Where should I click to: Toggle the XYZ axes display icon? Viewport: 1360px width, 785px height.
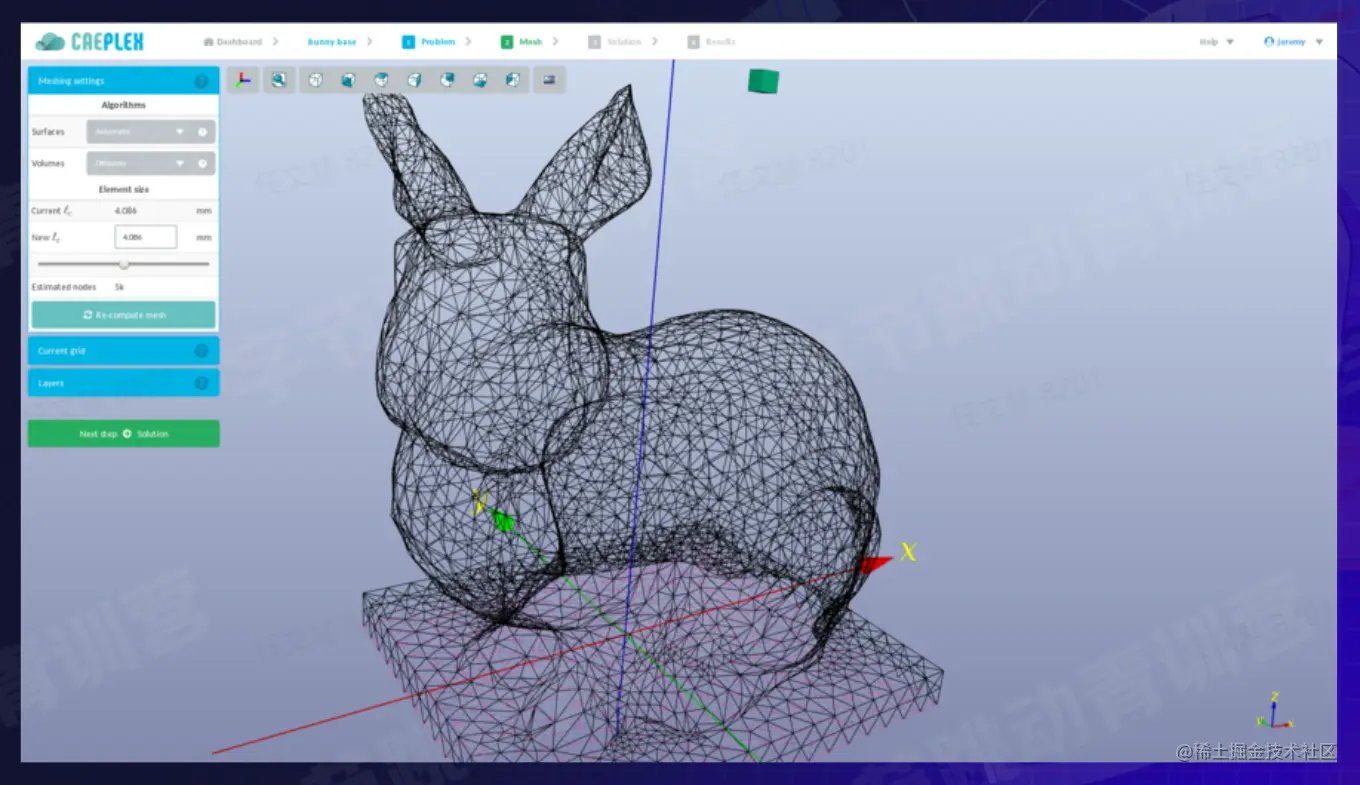(243, 80)
